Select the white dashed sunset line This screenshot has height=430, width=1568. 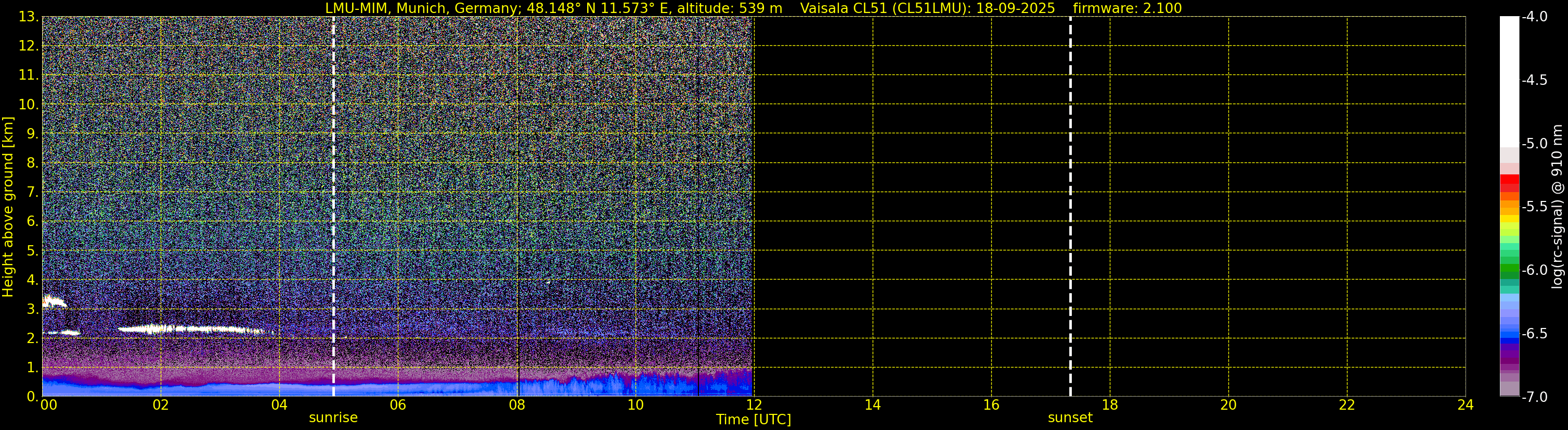pos(1070,207)
